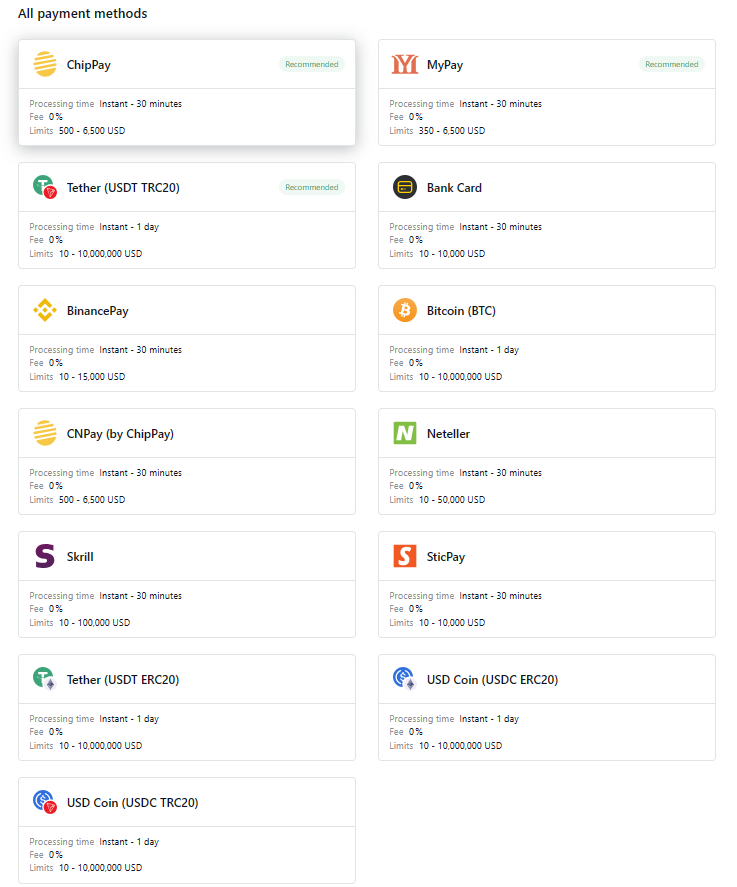This screenshot has height=887, width=737.
Task: Click the Tether USDT ERC20 coin icon
Action: tap(45, 679)
